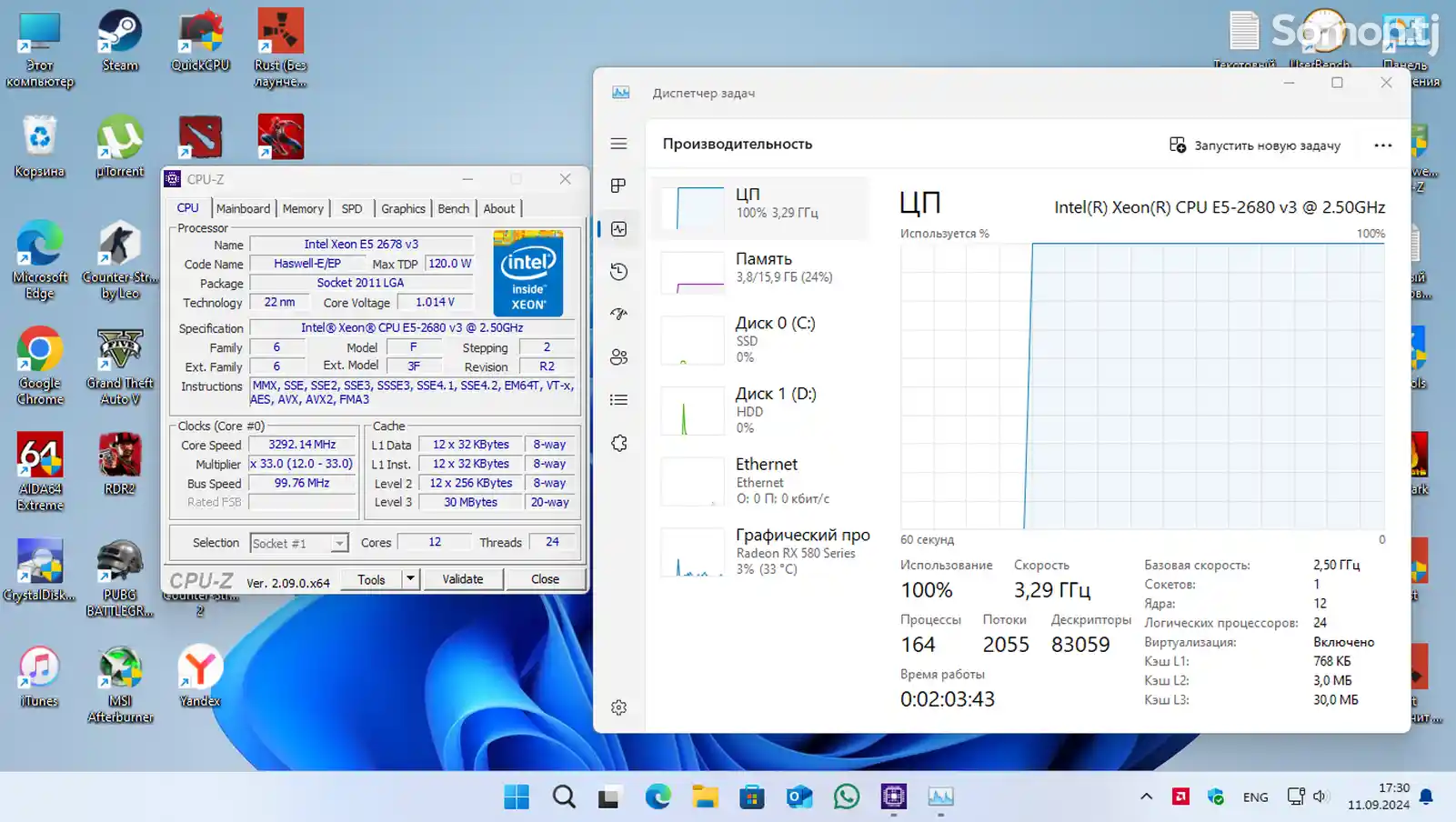Open File Explorer from taskbar
Screen dimensions: 1456x822
(705, 797)
